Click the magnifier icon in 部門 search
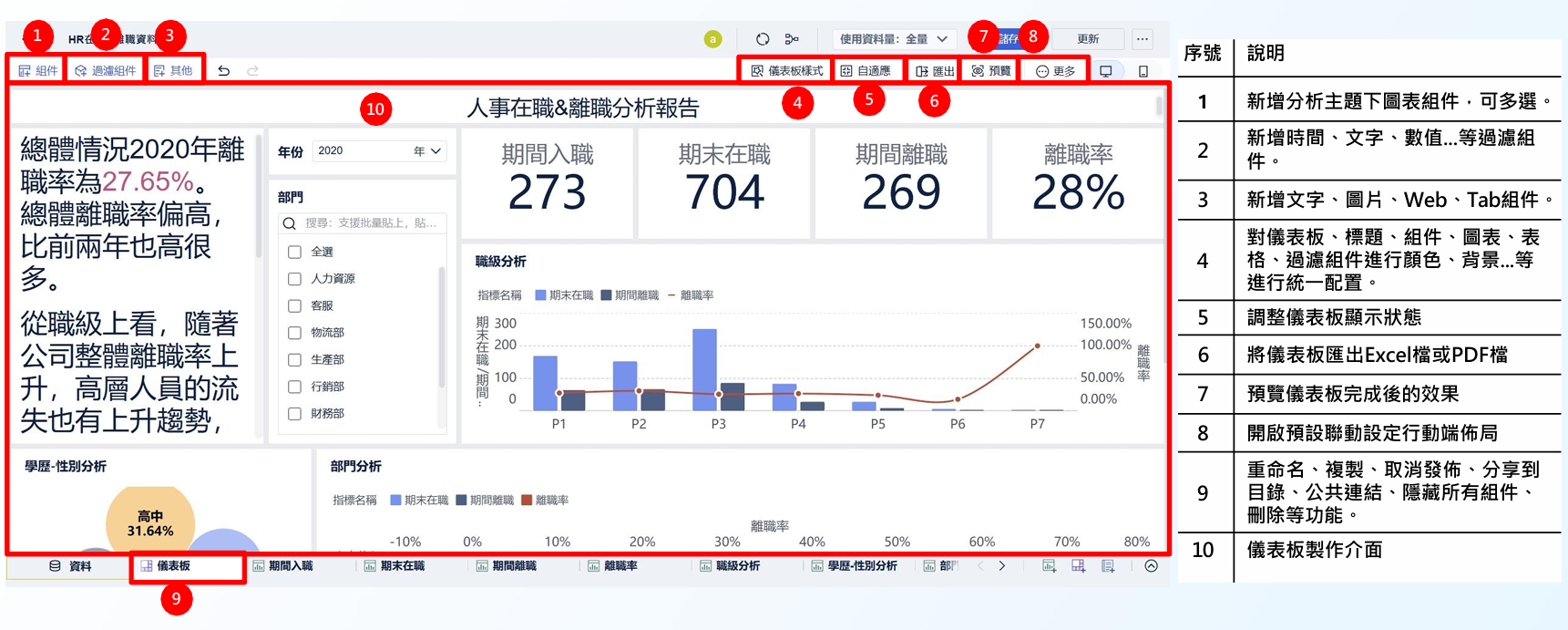The width and height of the screenshot is (1568, 630). [290, 223]
